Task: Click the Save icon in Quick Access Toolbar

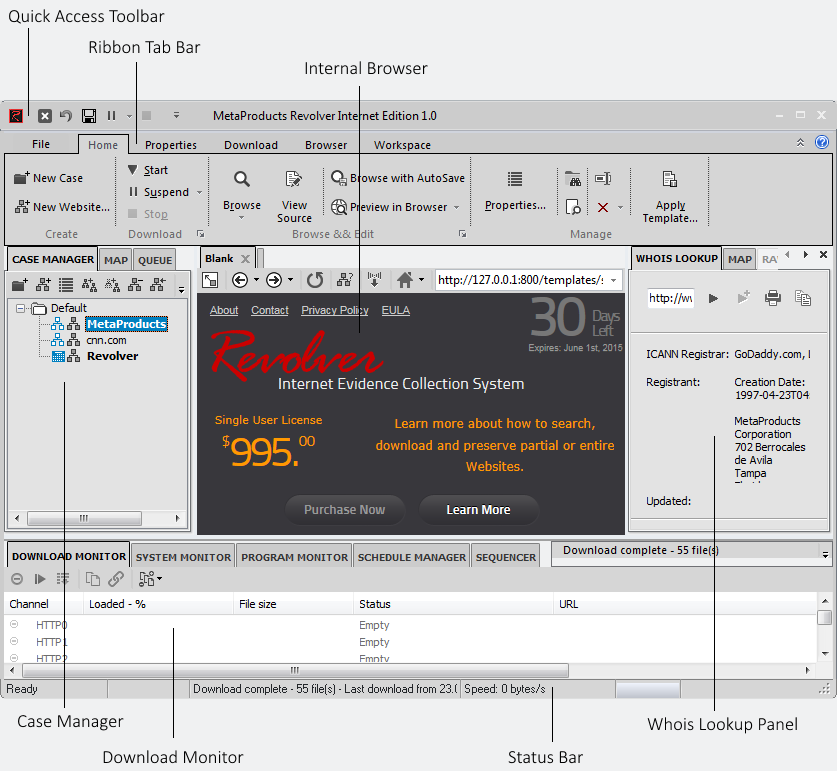Action: point(89,116)
